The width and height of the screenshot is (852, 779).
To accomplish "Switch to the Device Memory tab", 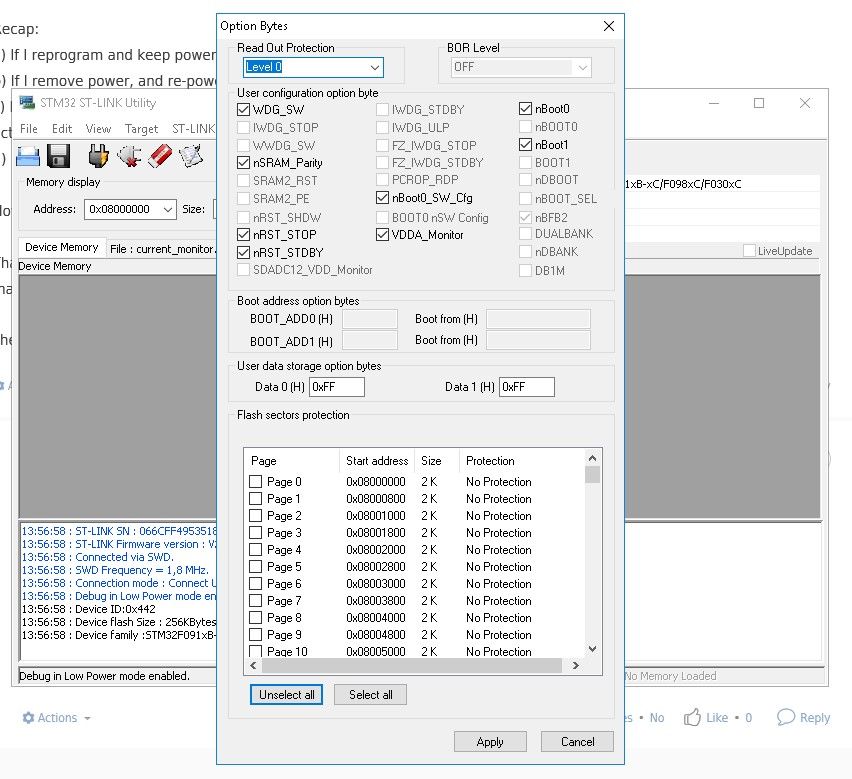I will [62, 248].
